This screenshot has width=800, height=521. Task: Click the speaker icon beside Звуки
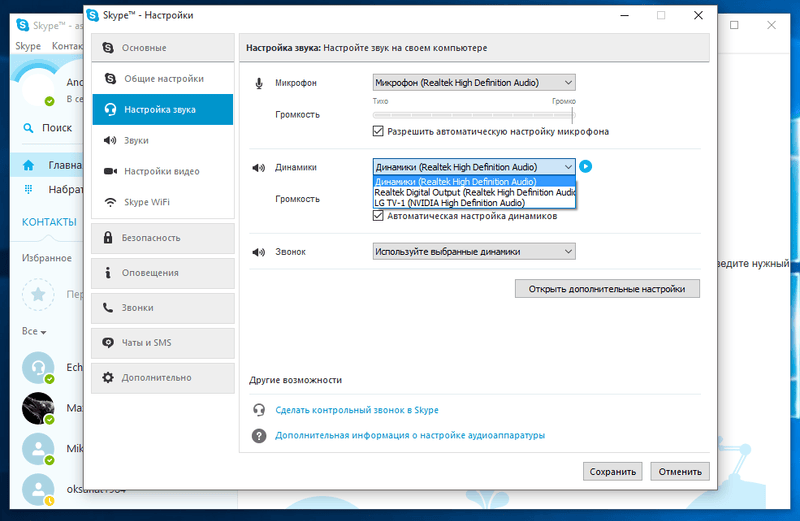[x=110, y=140]
